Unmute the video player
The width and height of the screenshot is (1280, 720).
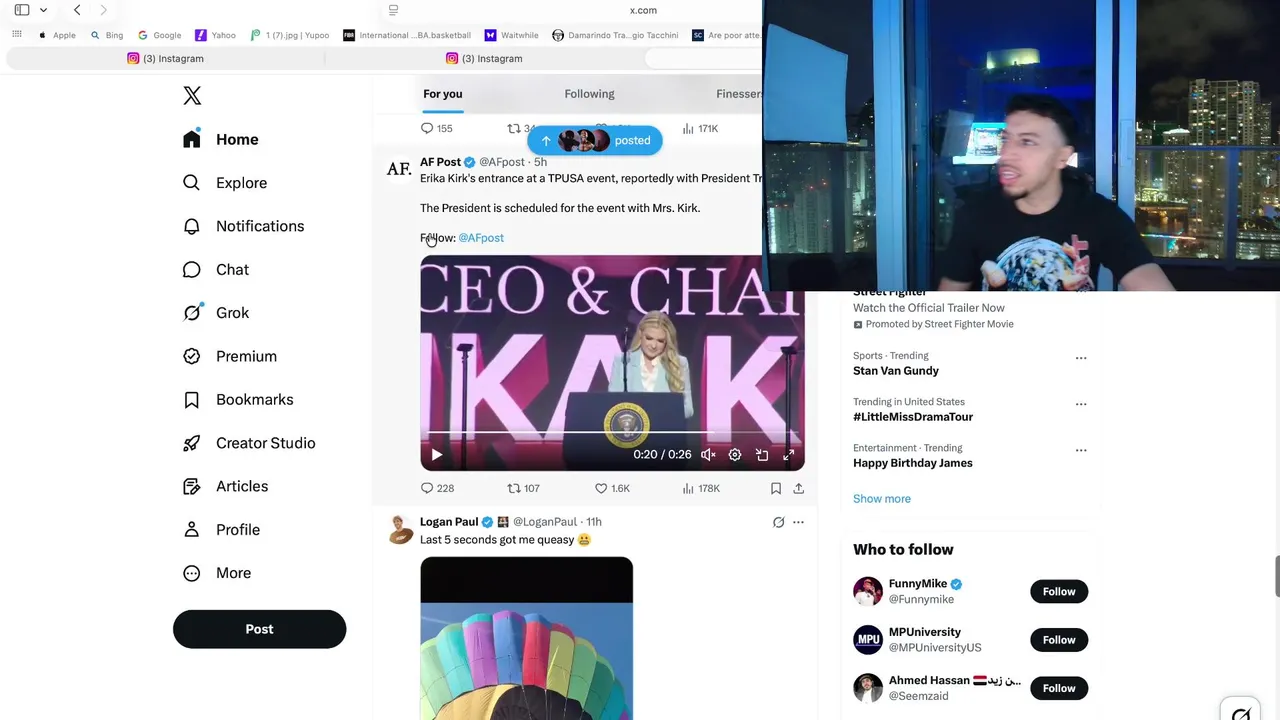click(x=708, y=455)
